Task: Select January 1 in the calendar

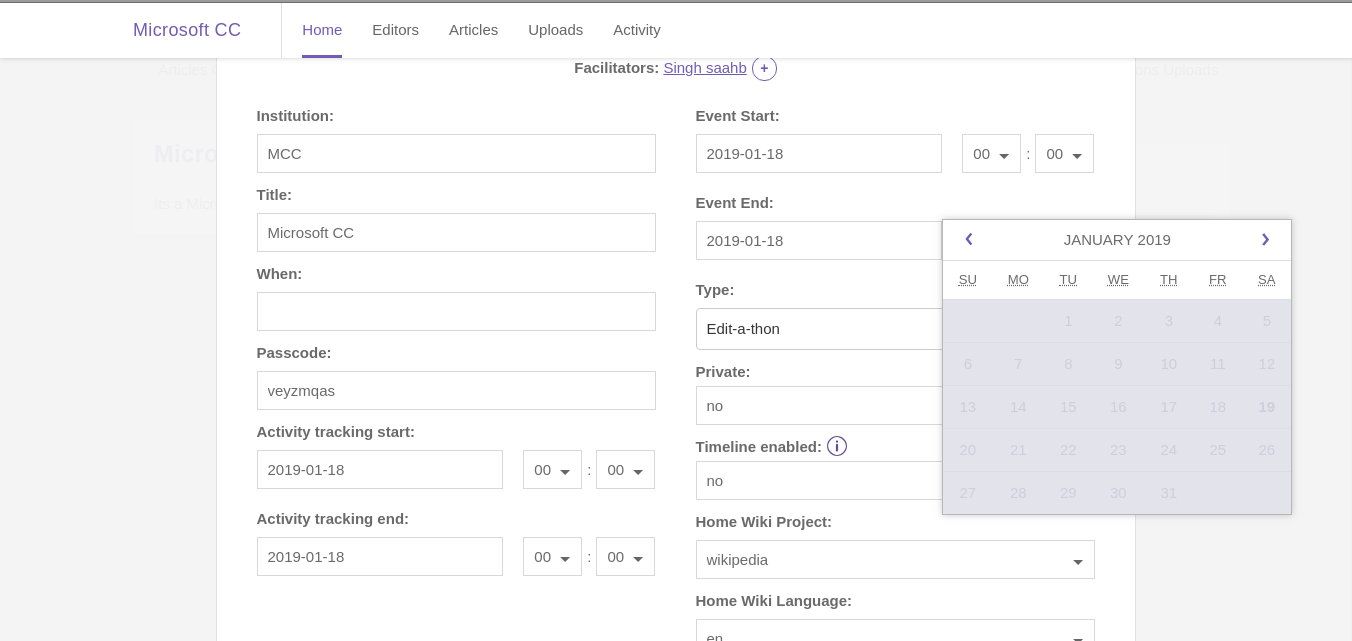Action: 1068,321
